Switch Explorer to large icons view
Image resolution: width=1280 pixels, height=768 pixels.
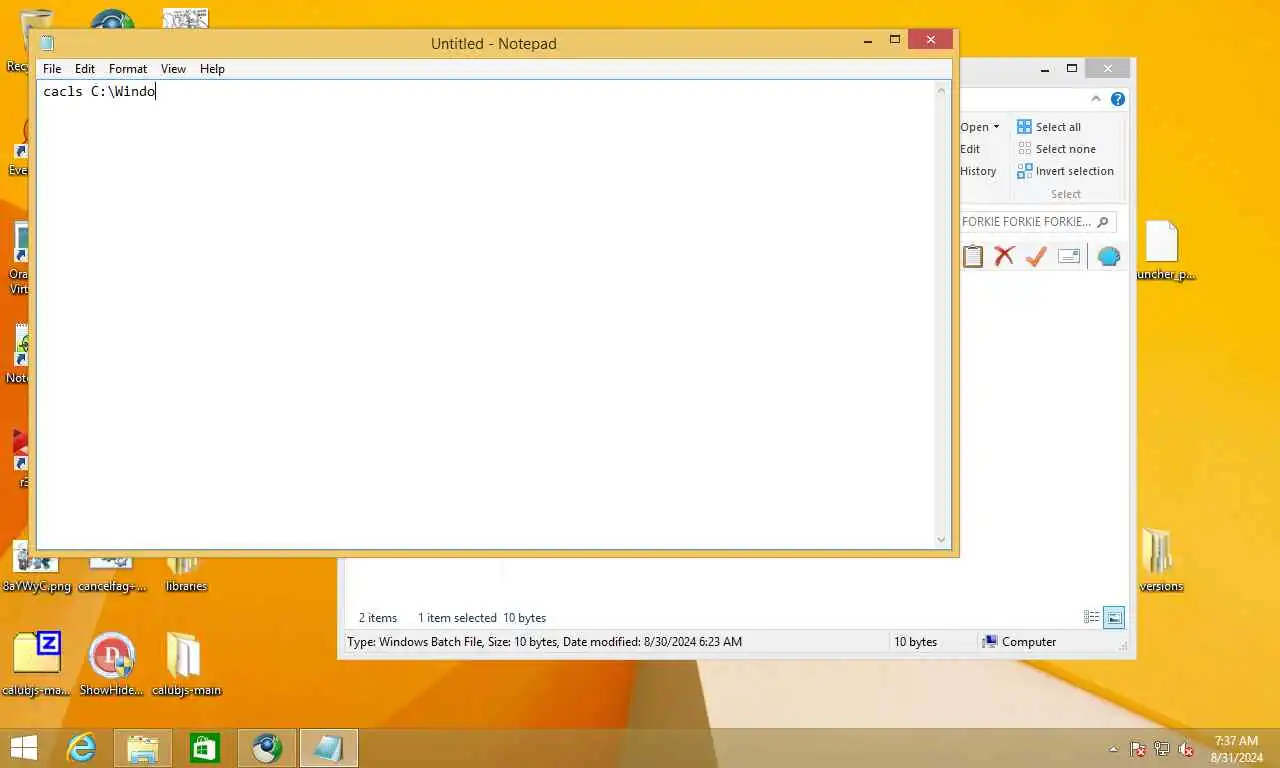pyautogui.click(x=1114, y=617)
